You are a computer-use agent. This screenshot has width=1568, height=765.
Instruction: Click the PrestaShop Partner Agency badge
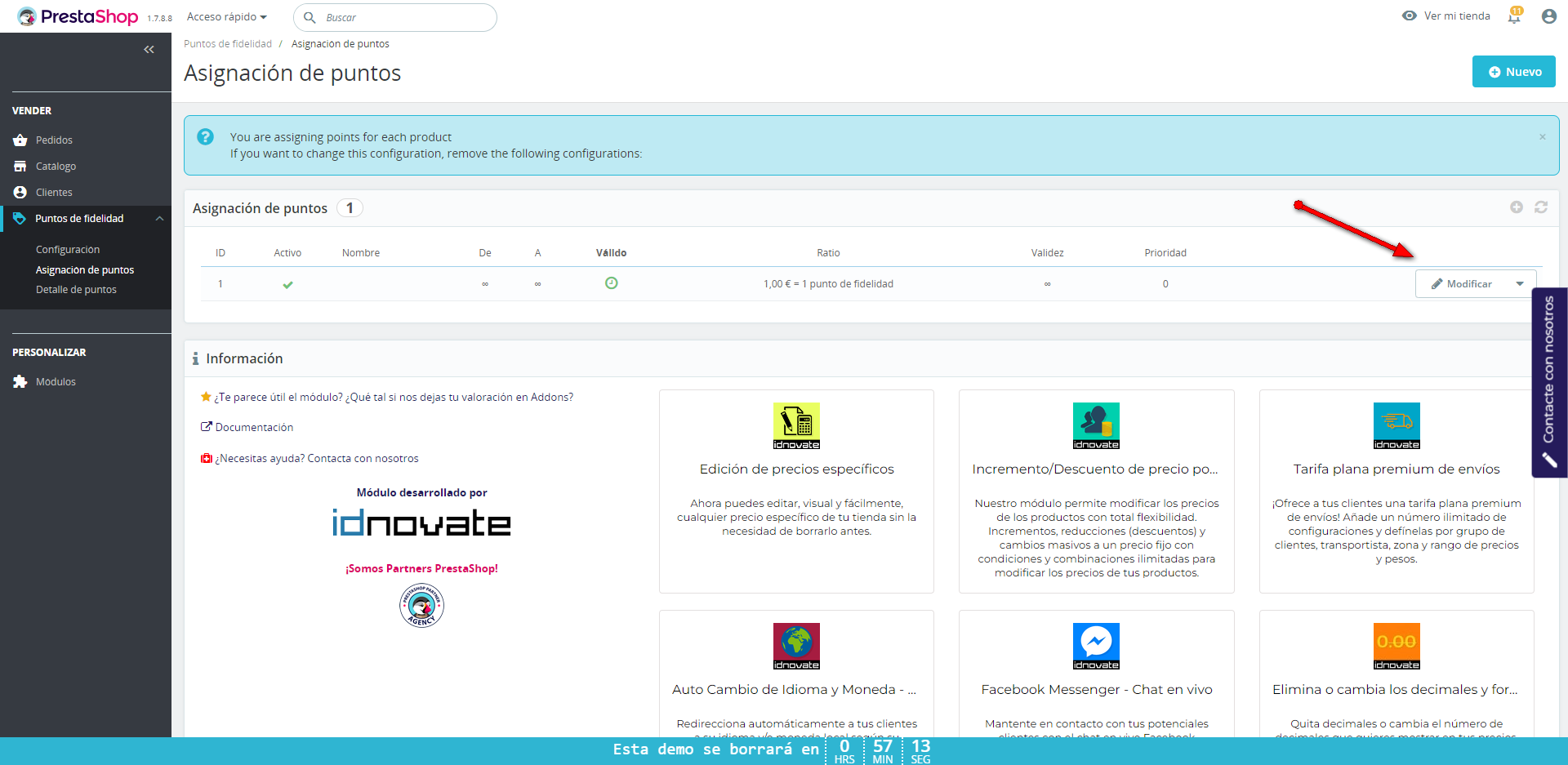click(421, 606)
